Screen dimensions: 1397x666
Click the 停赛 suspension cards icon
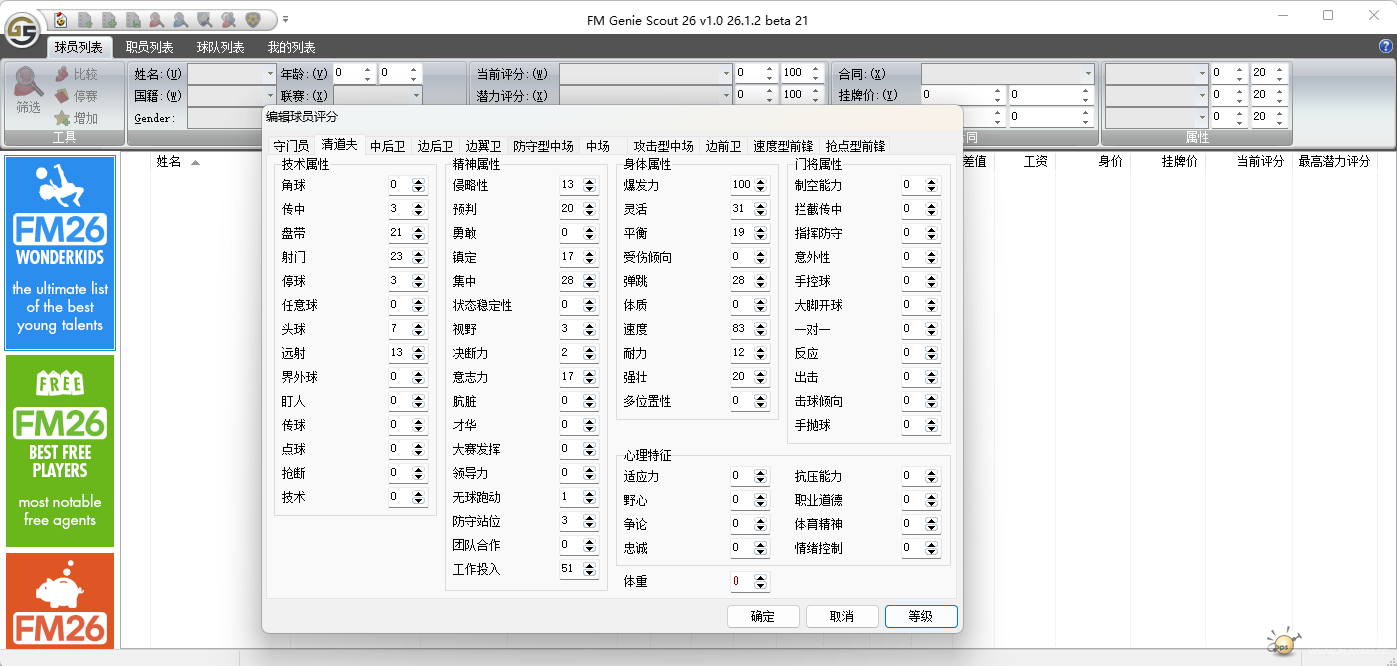tap(62, 96)
